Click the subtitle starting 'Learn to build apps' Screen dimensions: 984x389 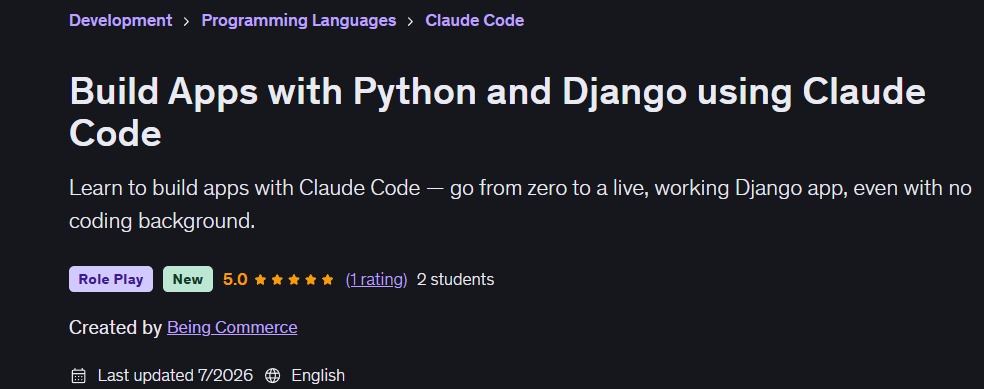click(520, 204)
